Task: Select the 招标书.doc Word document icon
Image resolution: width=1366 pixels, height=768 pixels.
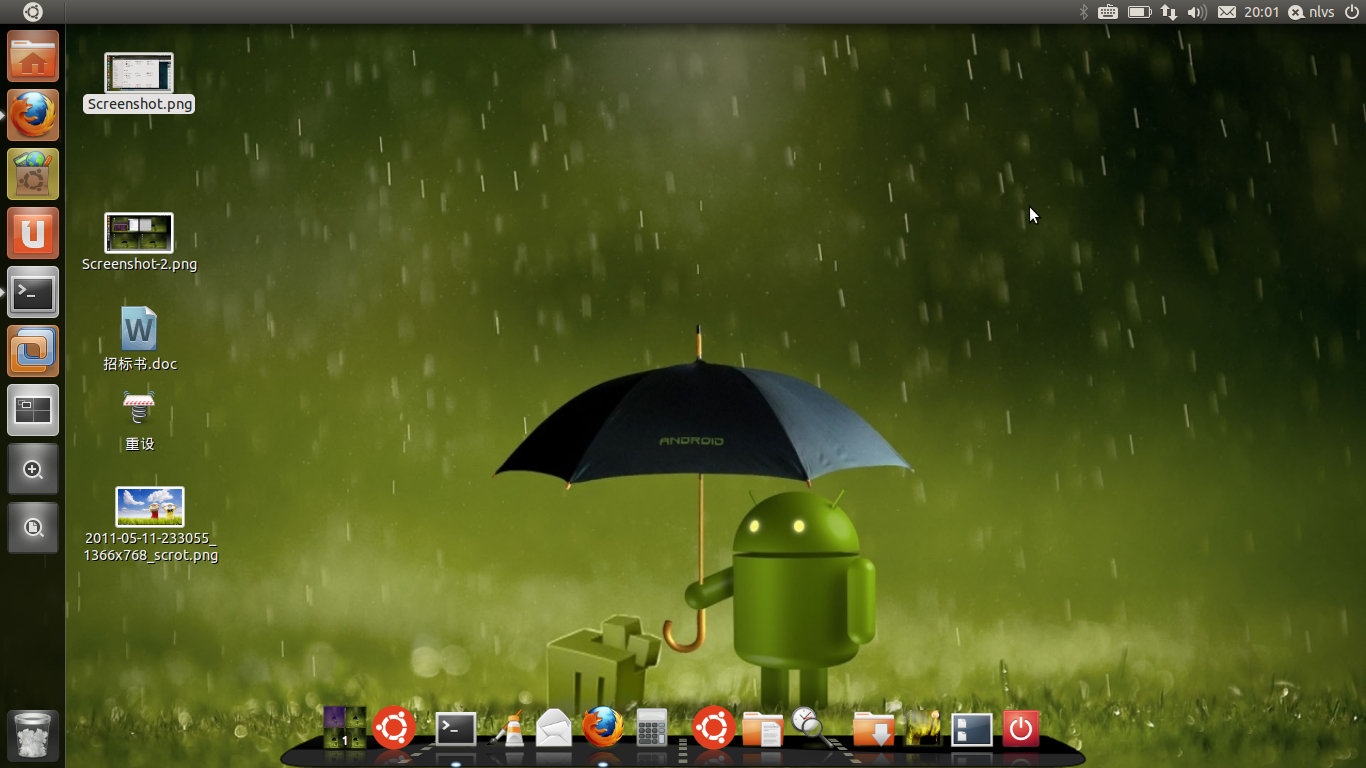Action: [x=139, y=329]
